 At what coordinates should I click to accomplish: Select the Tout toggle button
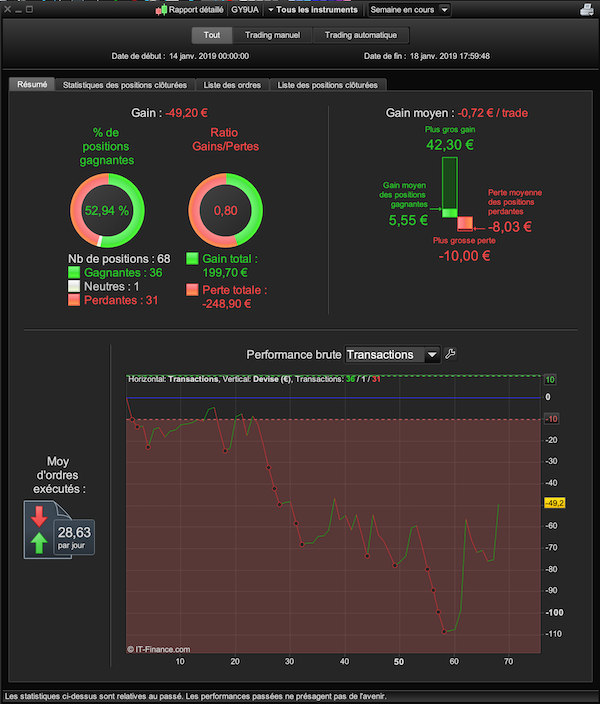pos(212,35)
